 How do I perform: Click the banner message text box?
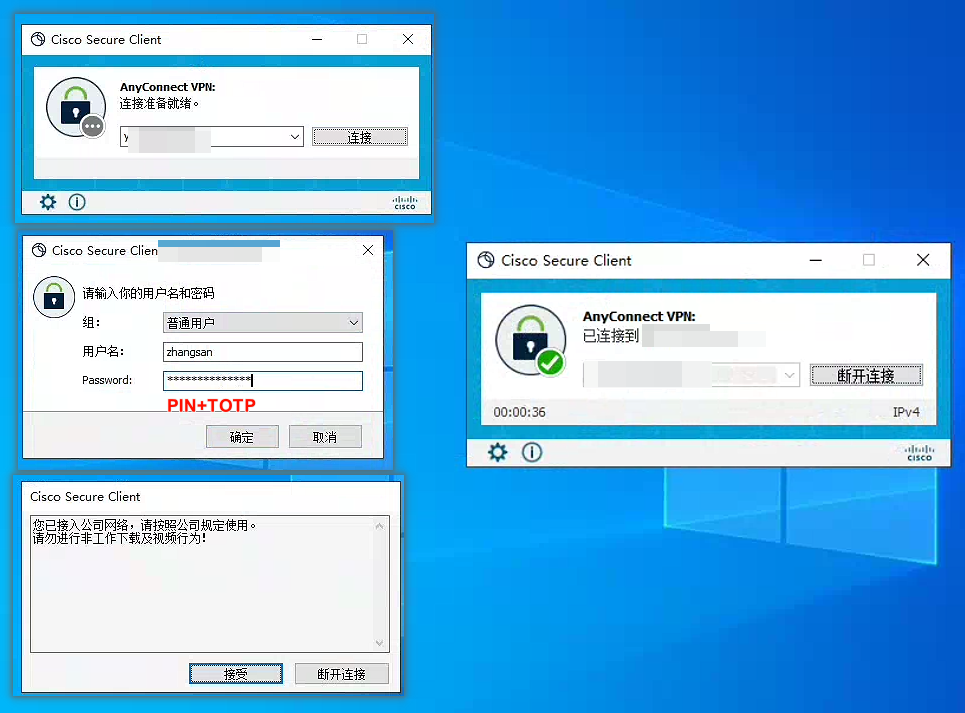point(210,584)
